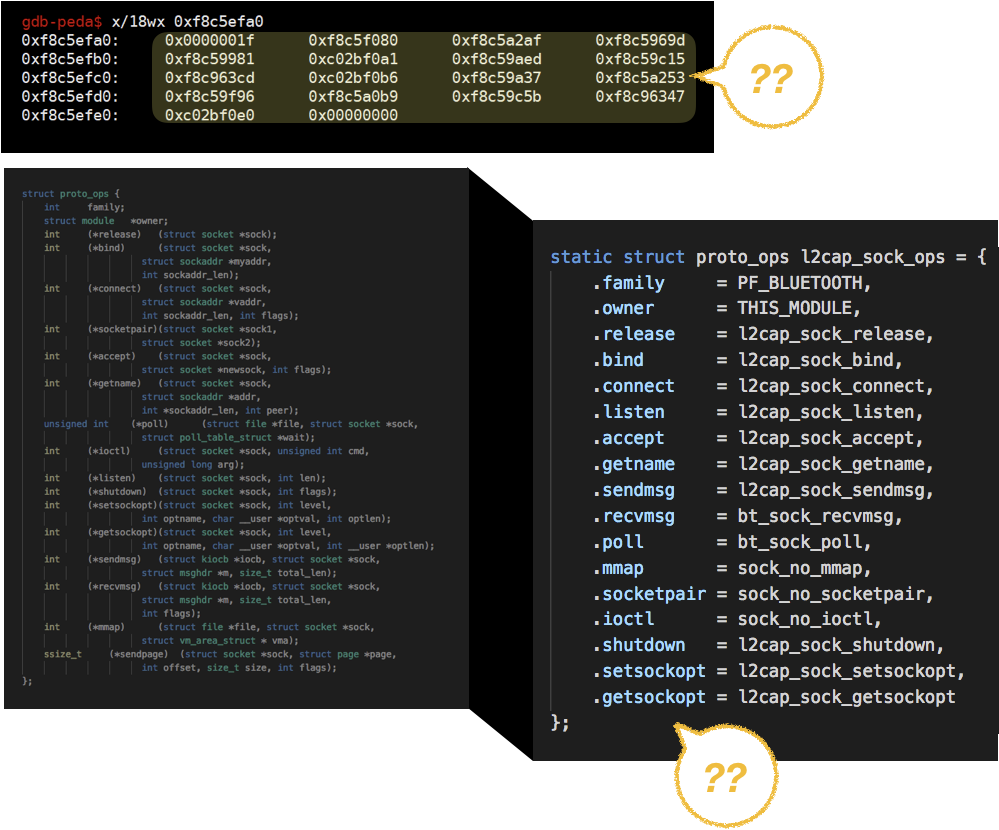Click the l2cap_sock_connect function name
Viewport: 999px width, 830px height.
click(836, 386)
